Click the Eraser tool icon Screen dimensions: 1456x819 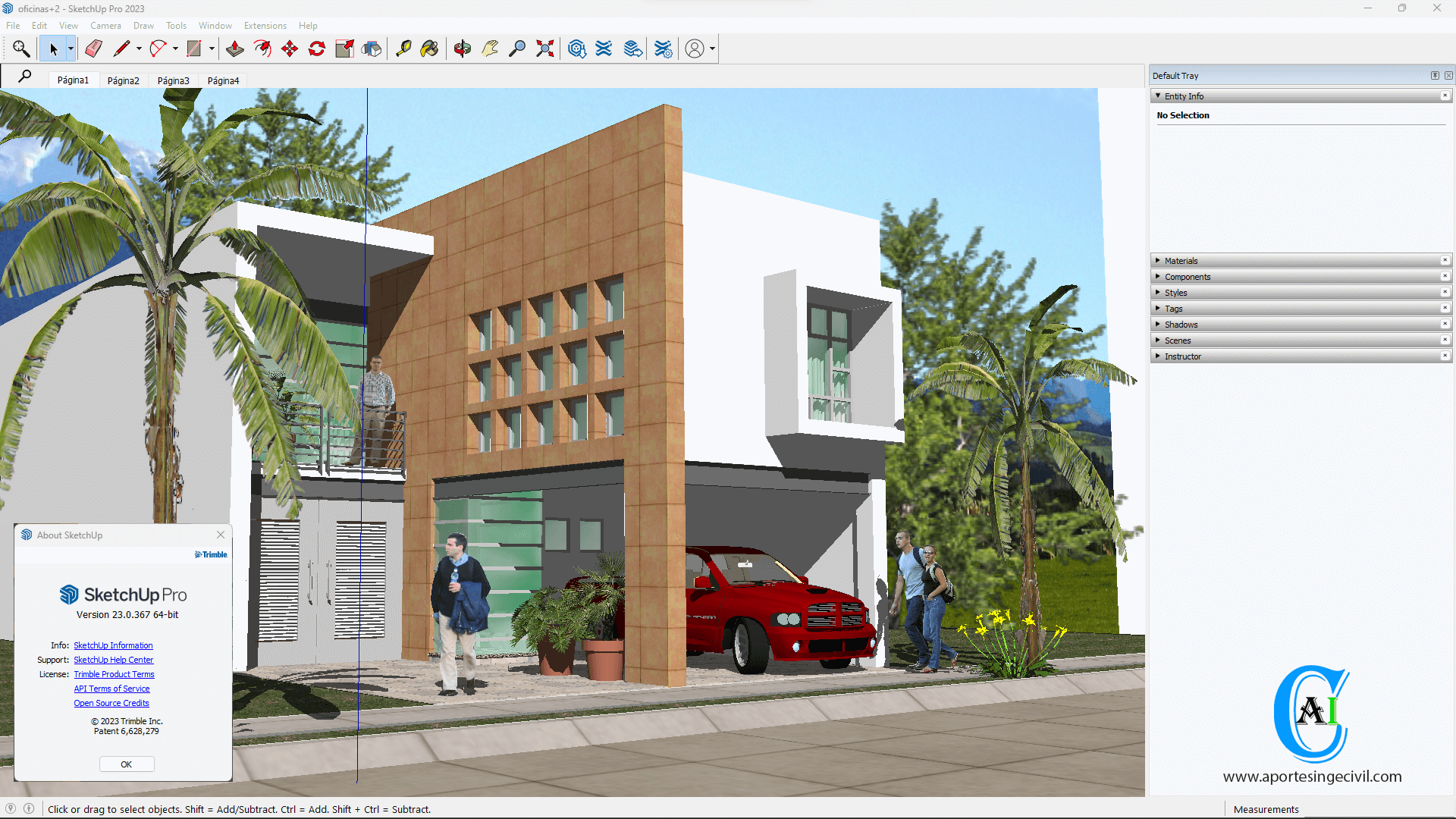pyautogui.click(x=92, y=48)
